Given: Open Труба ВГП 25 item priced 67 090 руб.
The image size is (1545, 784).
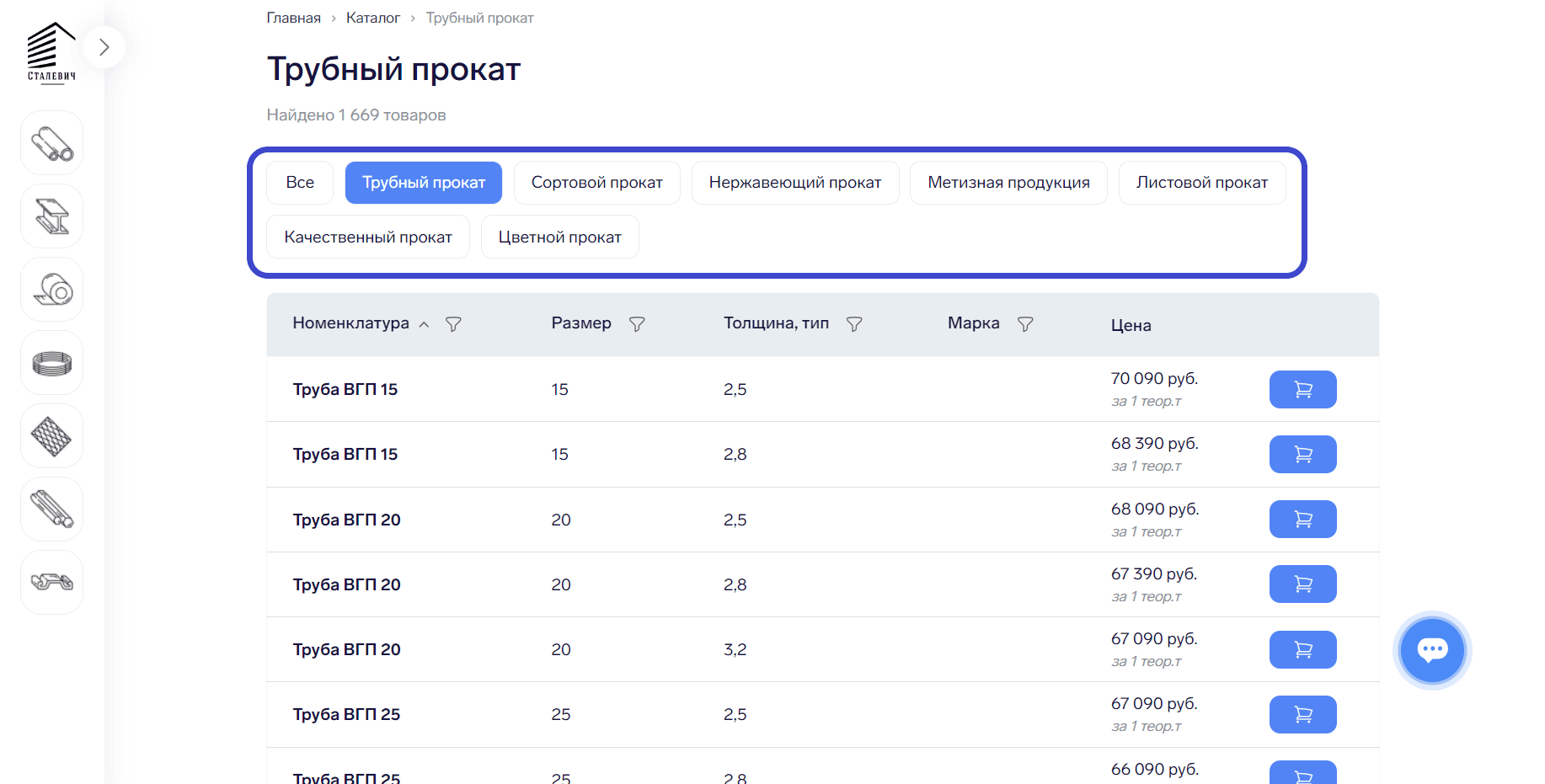Looking at the screenshot, I should tap(347, 714).
